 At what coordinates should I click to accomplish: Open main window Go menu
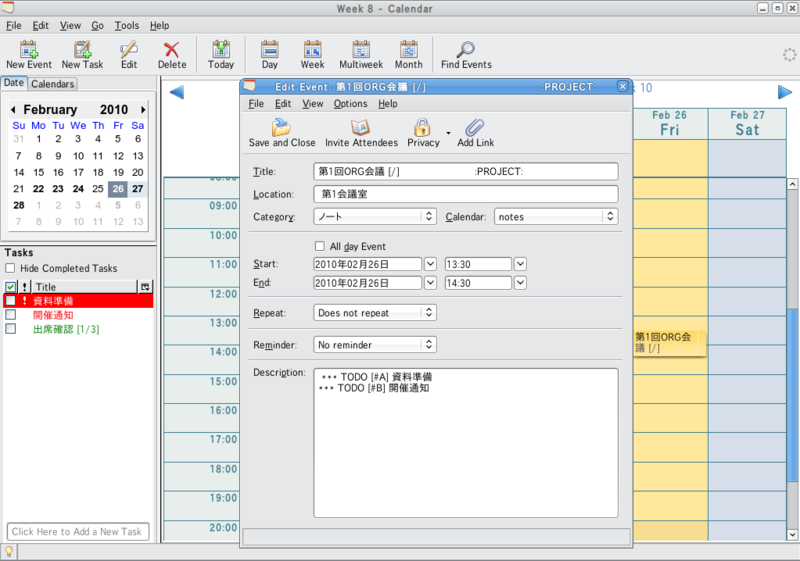(x=97, y=26)
